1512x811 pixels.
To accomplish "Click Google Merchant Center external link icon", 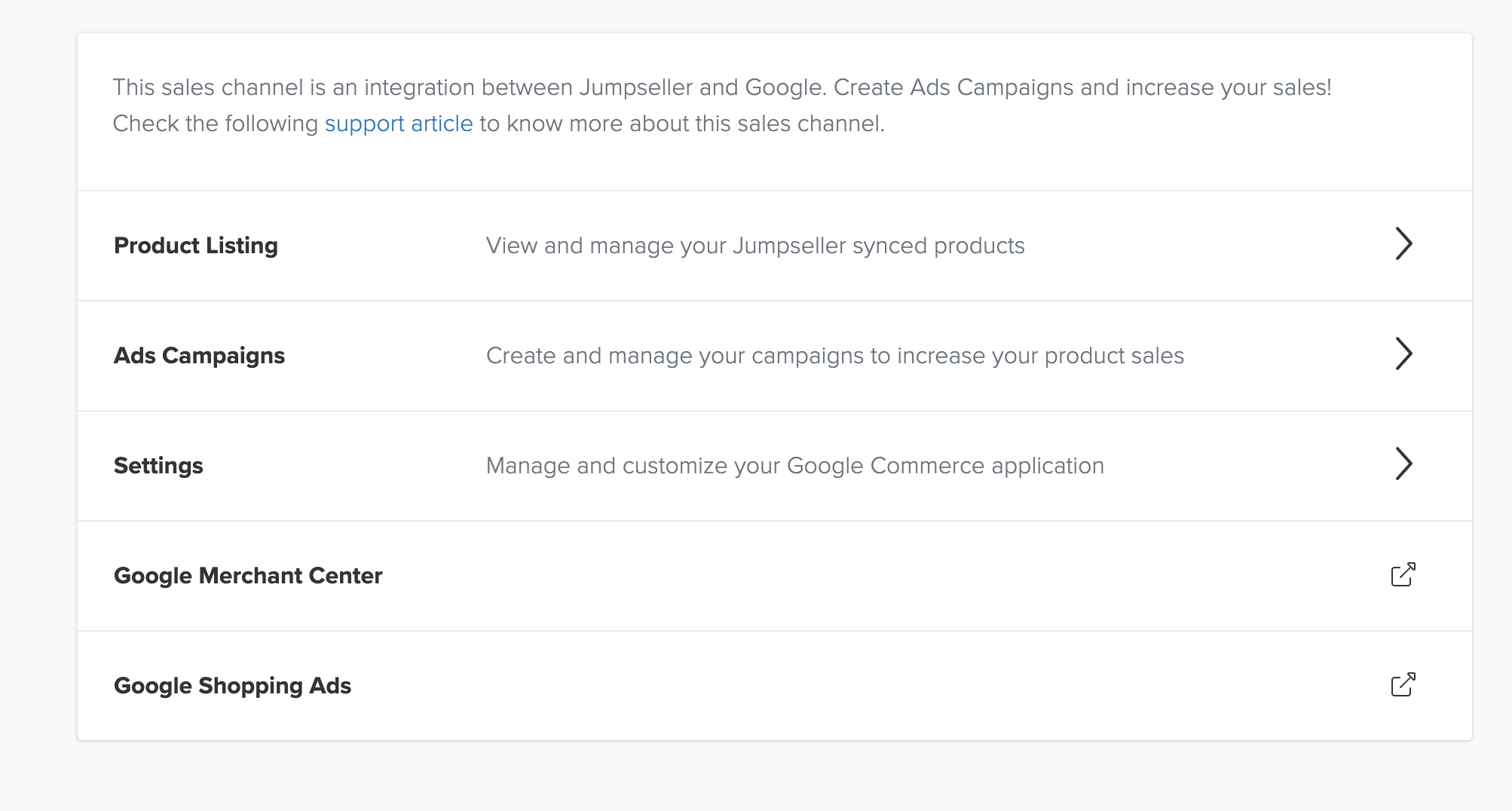I will click(x=1403, y=575).
